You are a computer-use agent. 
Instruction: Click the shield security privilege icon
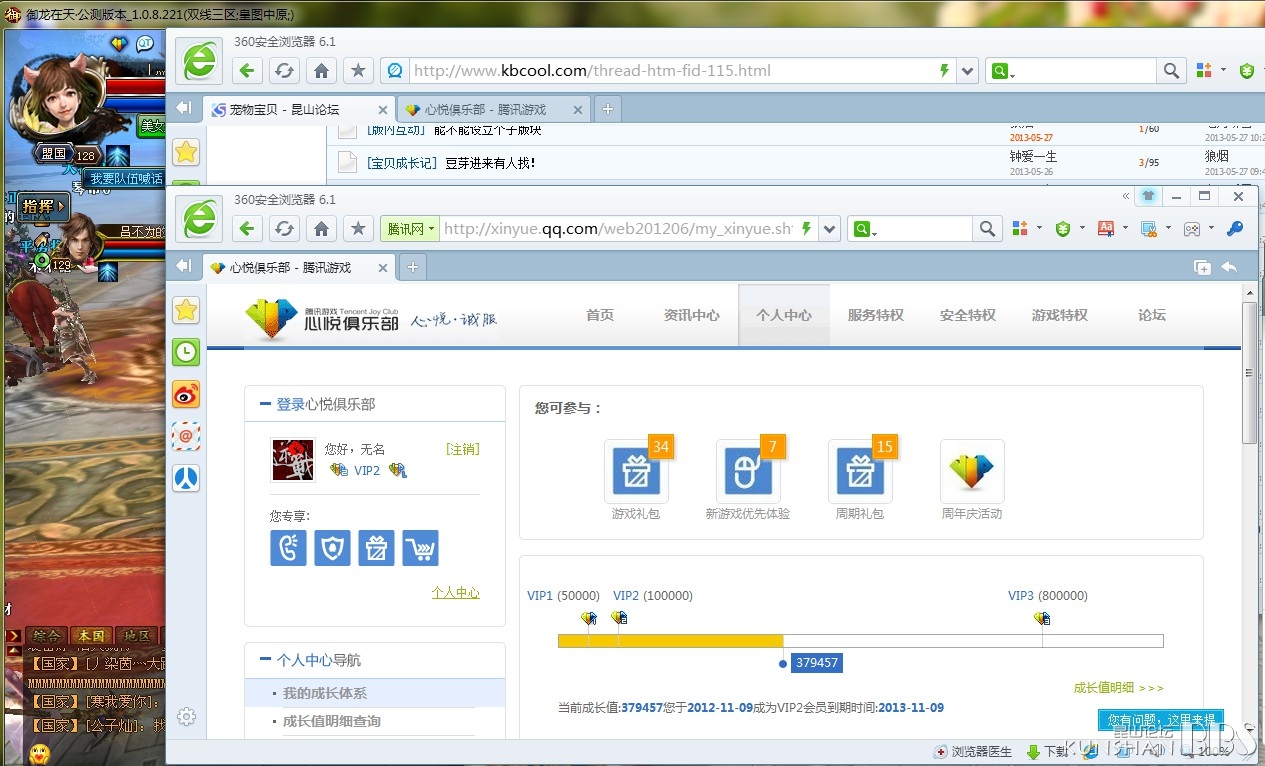pyautogui.click(x=332, y=548)
